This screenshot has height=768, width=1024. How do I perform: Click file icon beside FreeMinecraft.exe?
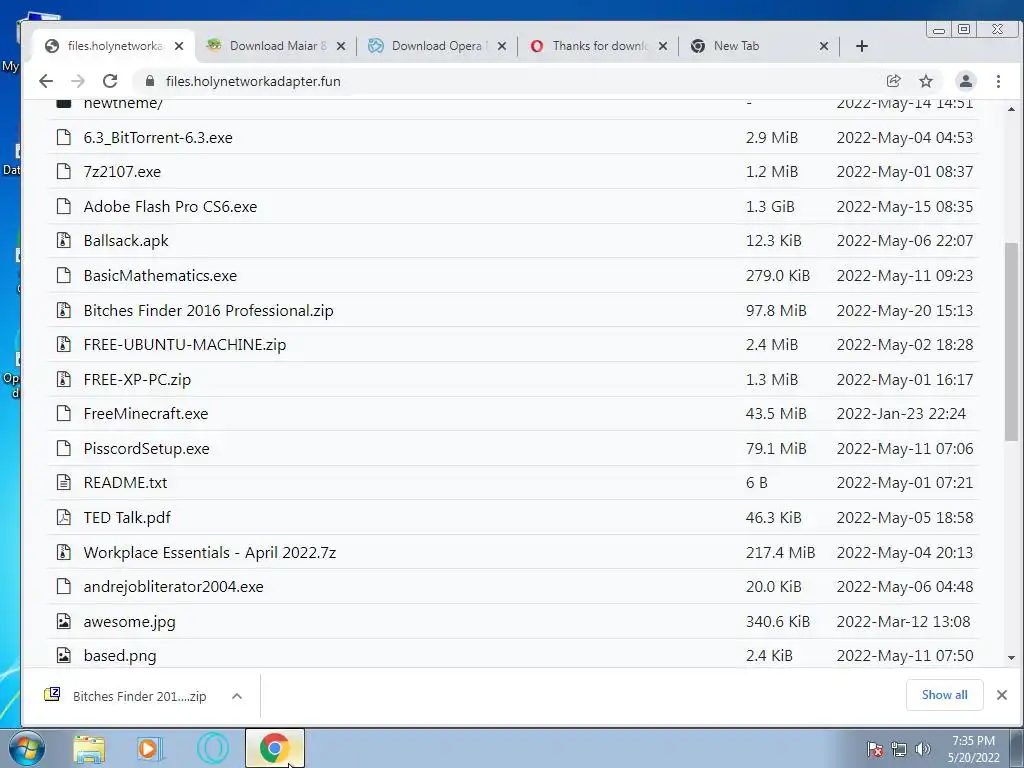coord(63,413)
